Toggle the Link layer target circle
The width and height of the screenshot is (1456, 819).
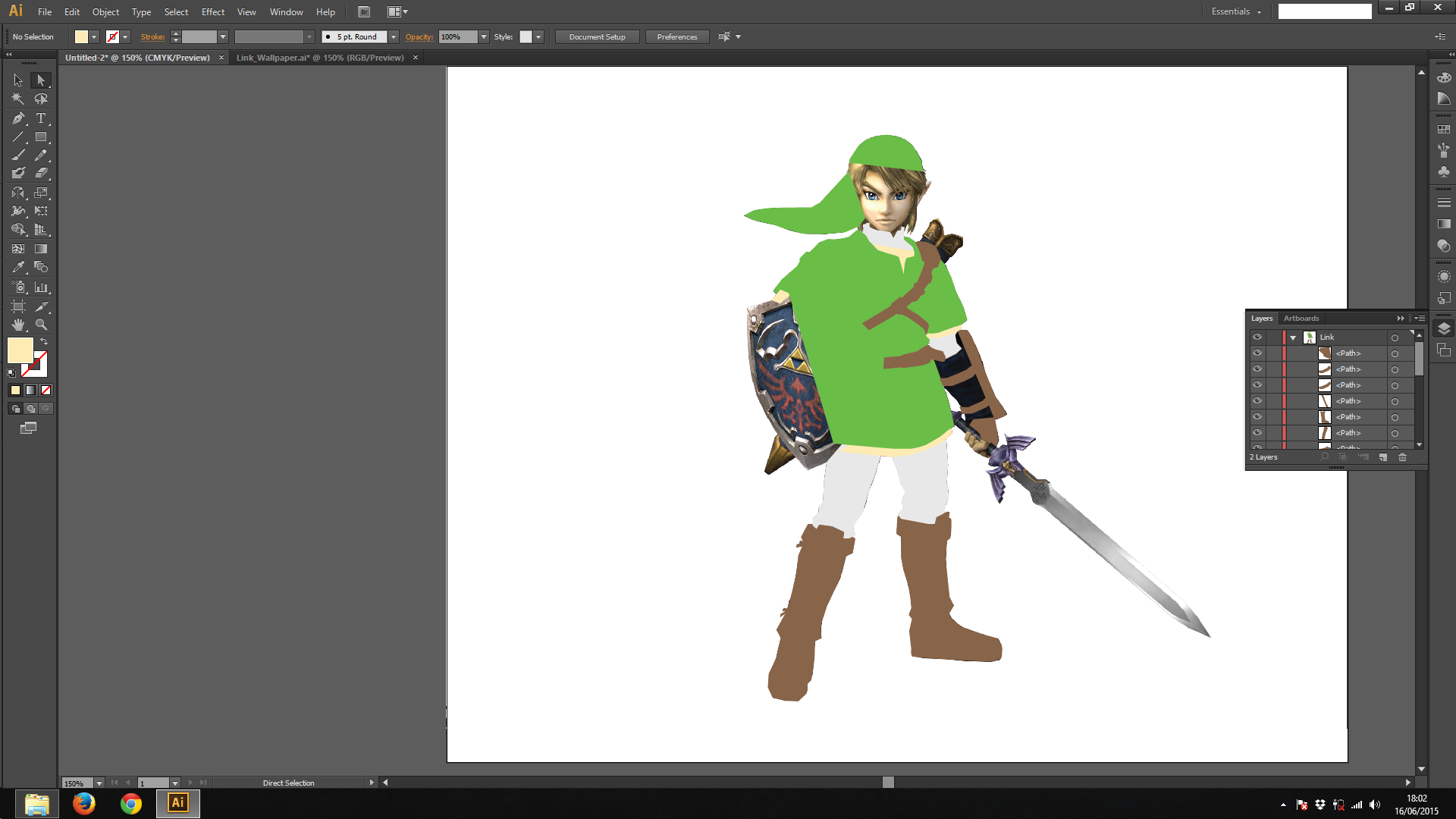coord(1395,337)
